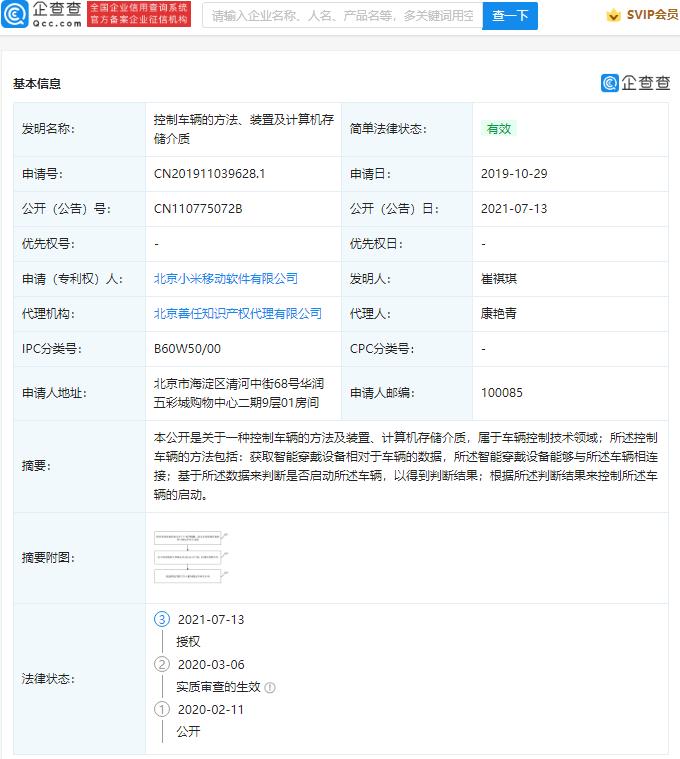Select the applicant address text
This screenshot has width=680, height=759.
239,393
